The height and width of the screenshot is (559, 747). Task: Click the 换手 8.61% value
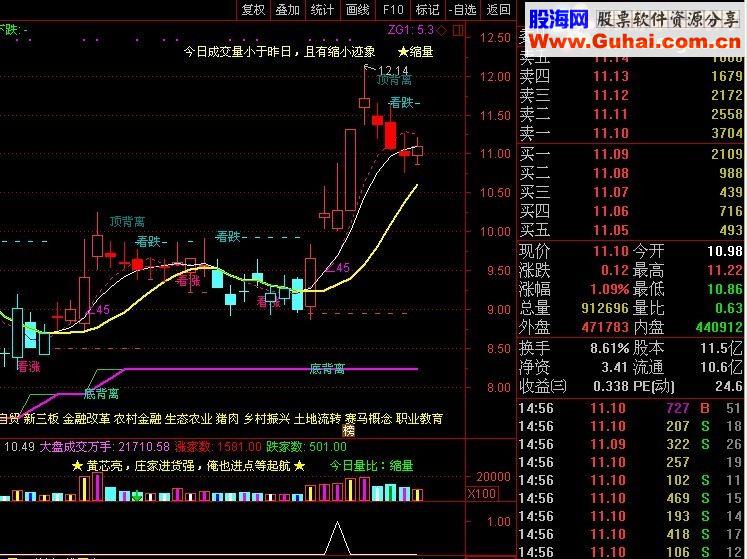tap(609, 348)
